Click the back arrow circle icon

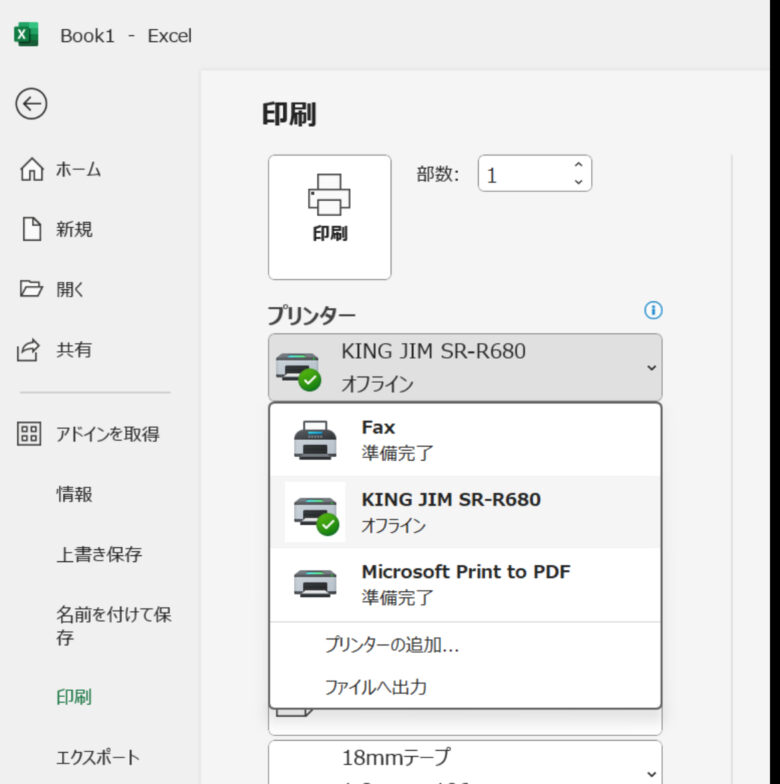coord(31,104)
